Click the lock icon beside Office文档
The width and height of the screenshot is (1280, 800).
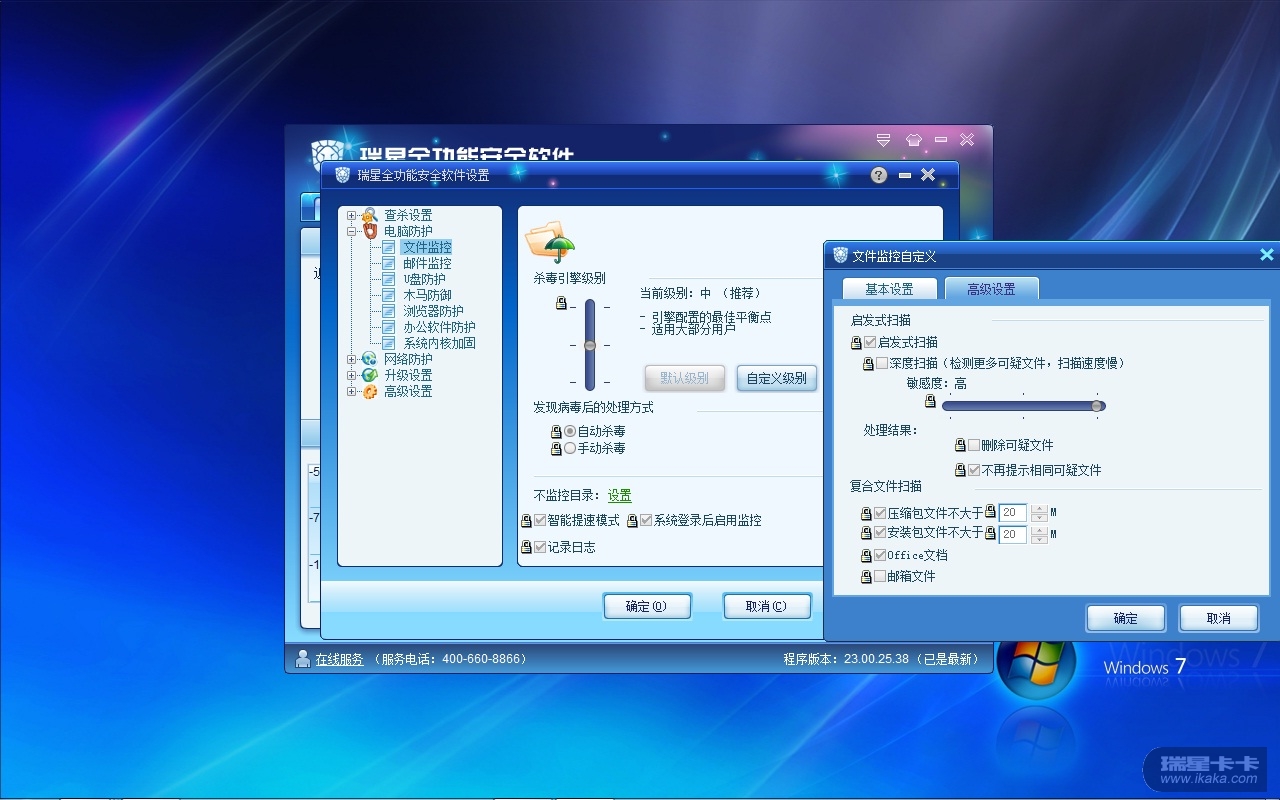pyautogui.click(x=866, y=555)
